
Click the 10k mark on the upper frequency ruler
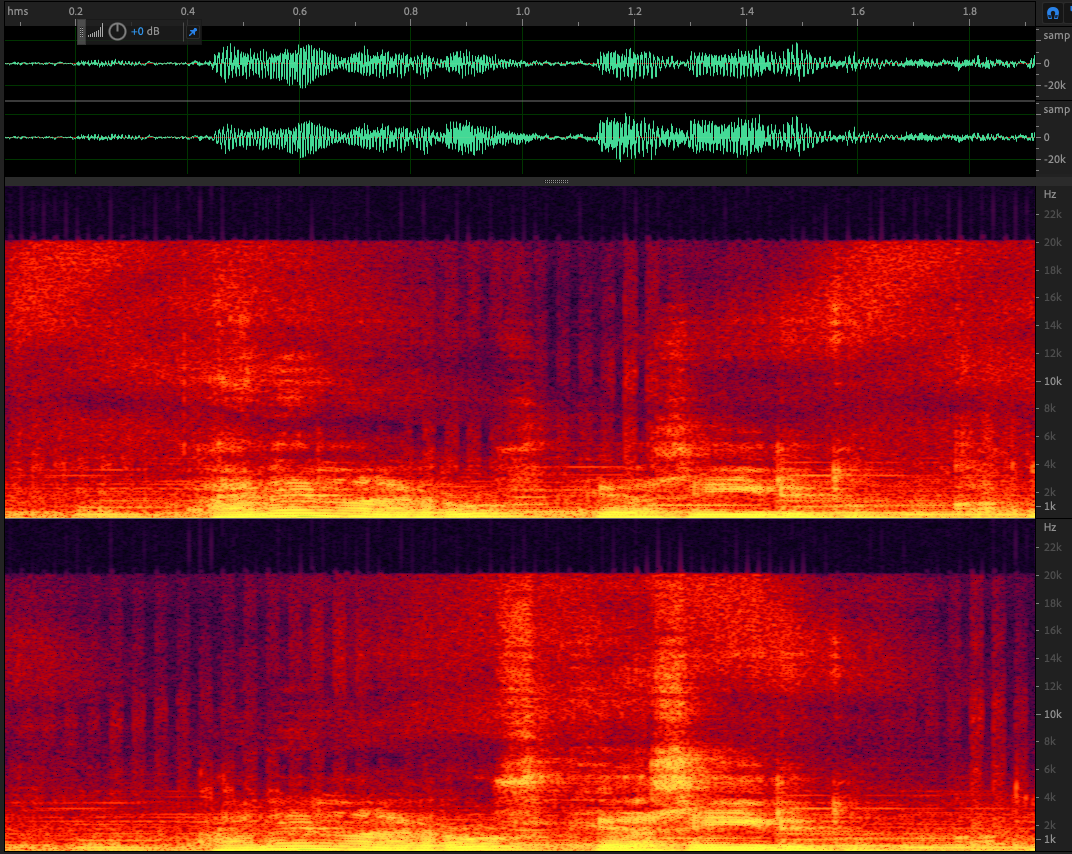coord(1052,381)
